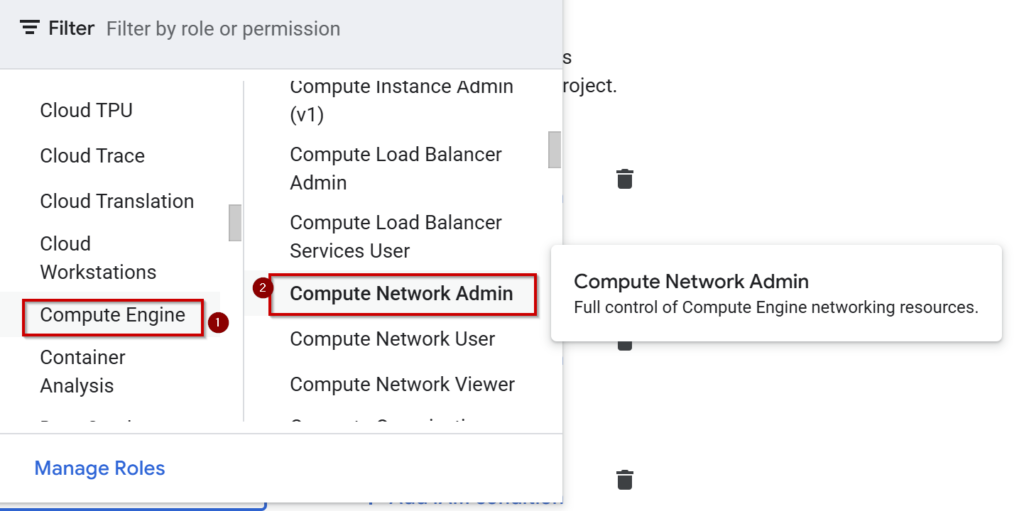Choose the Compute Network Admin role

click(x=401, y=294)
